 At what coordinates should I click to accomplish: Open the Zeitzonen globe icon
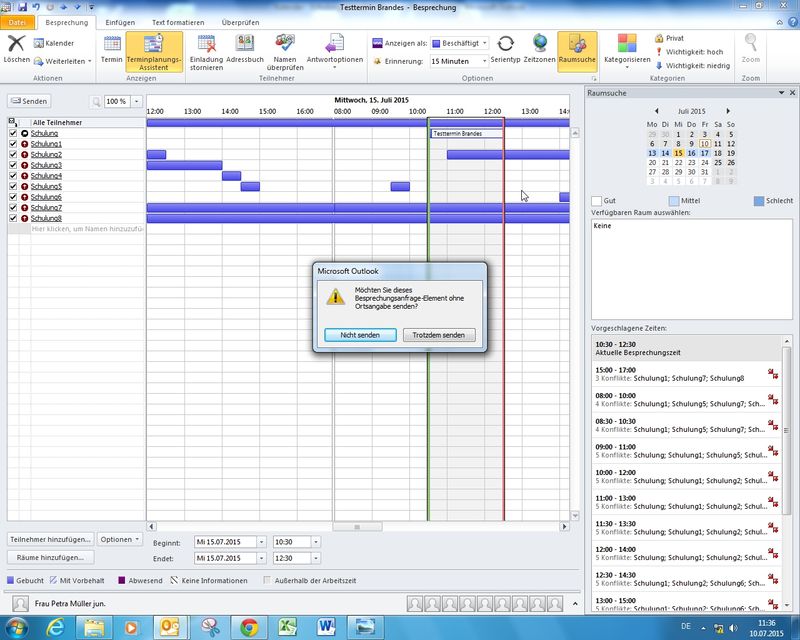(x=540, y=44)
